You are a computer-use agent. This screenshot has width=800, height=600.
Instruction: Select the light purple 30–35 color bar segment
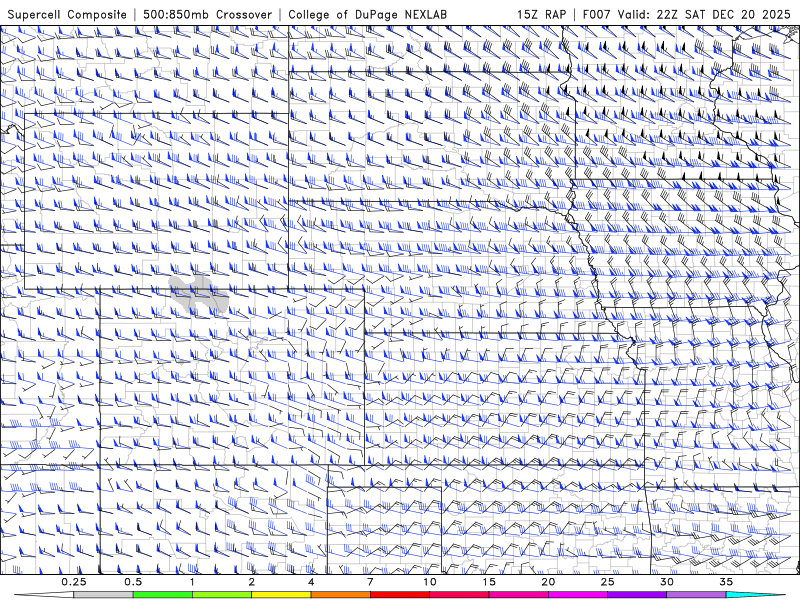pos(696,595)
